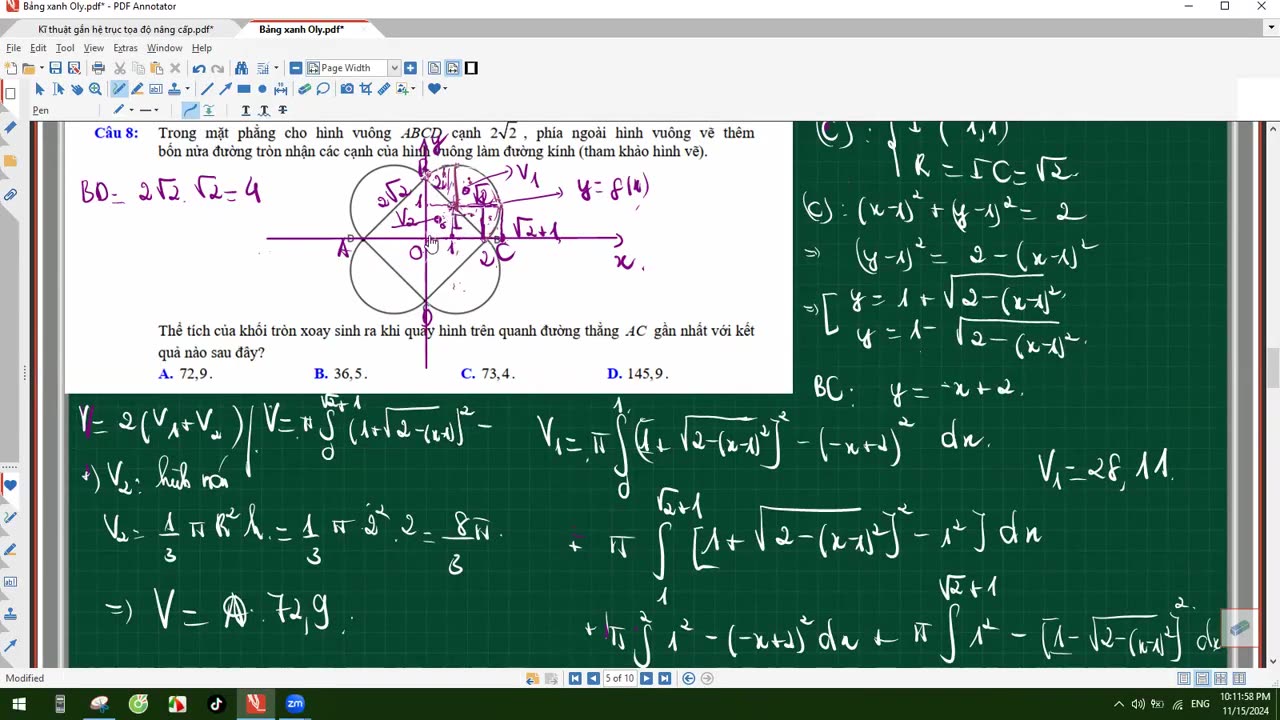
Task: Toggle fit page width view button
Action: (x=453, y=68)
